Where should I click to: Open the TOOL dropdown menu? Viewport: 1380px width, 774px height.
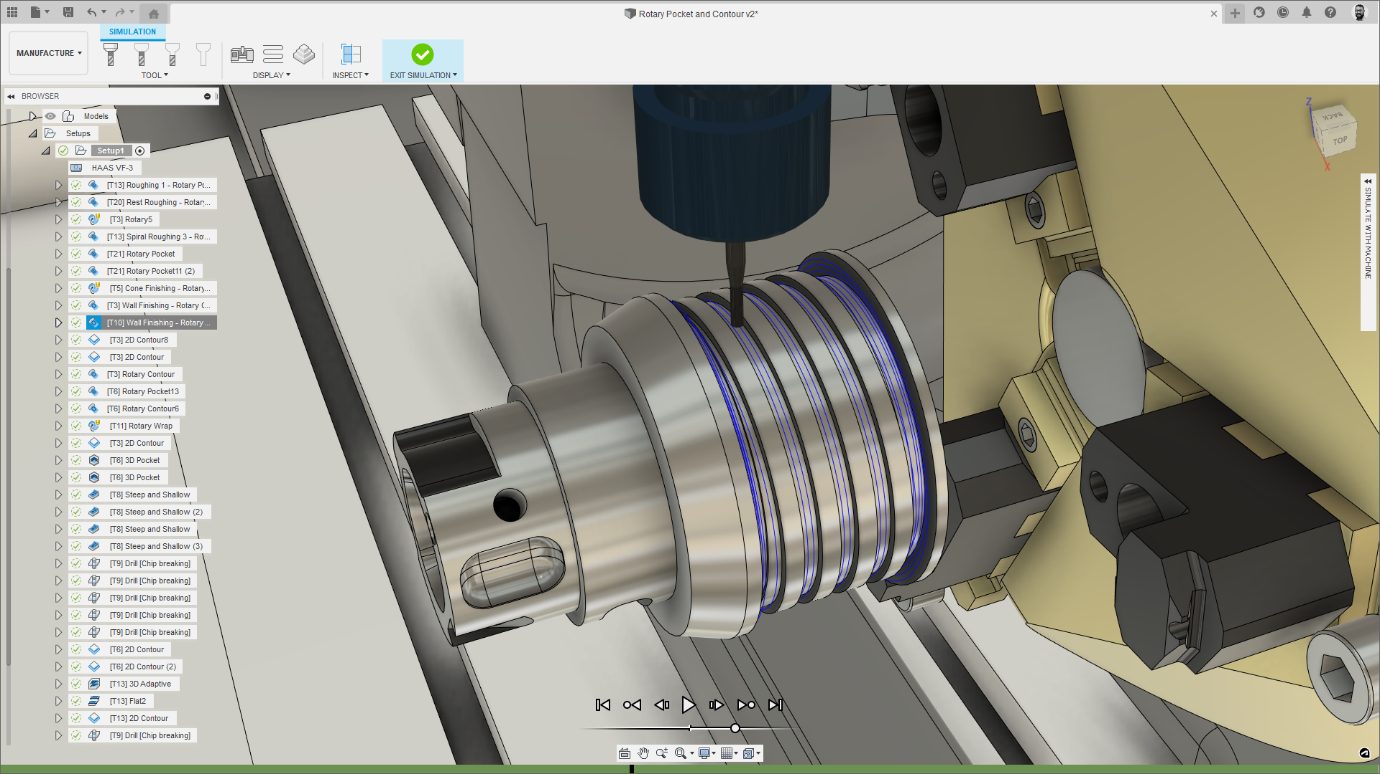tap(154, 75)
